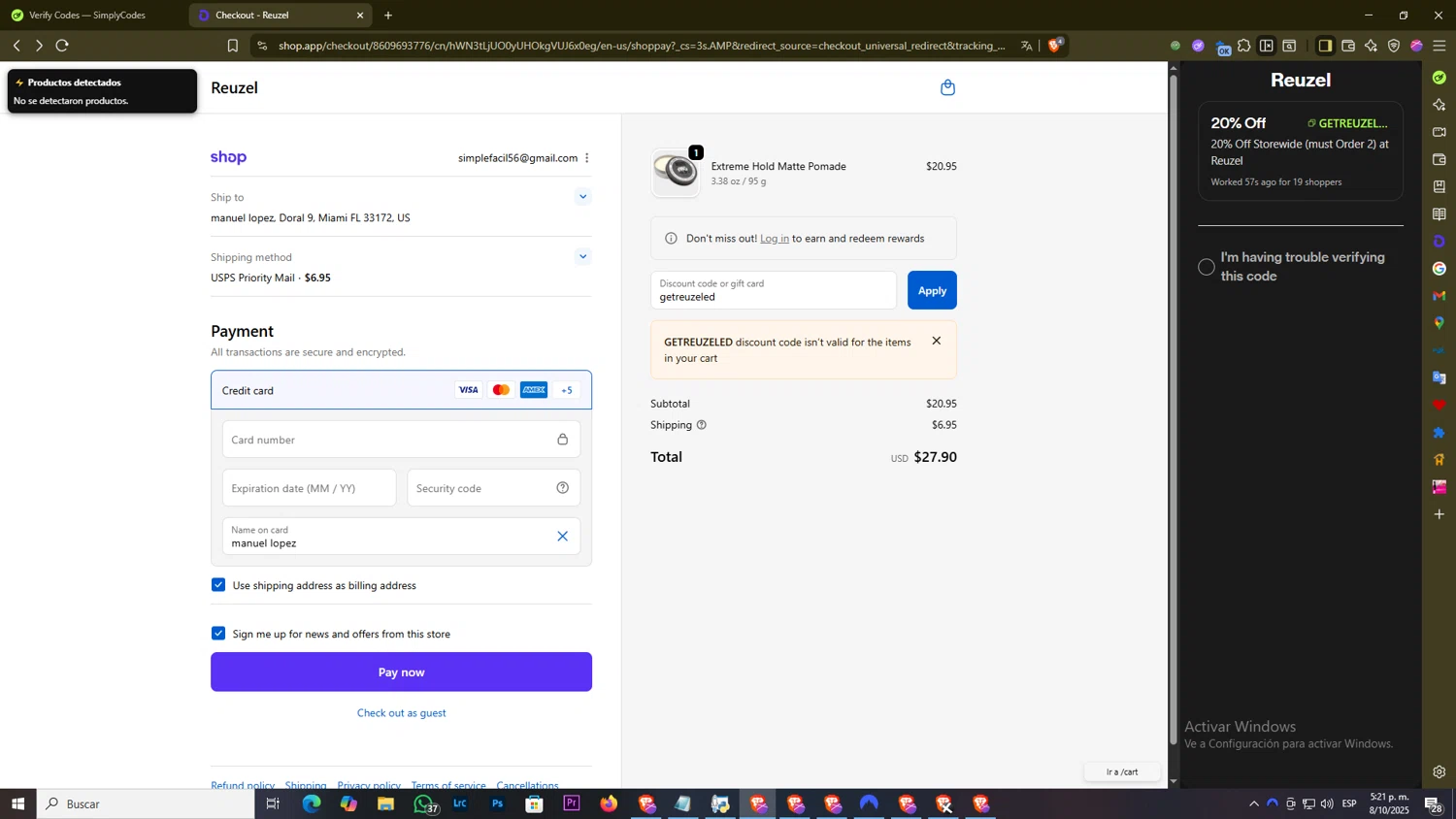The height and width of the screenshot is (819, 1456).
Task: Click the Shop logo
Action: click(229, 157)
